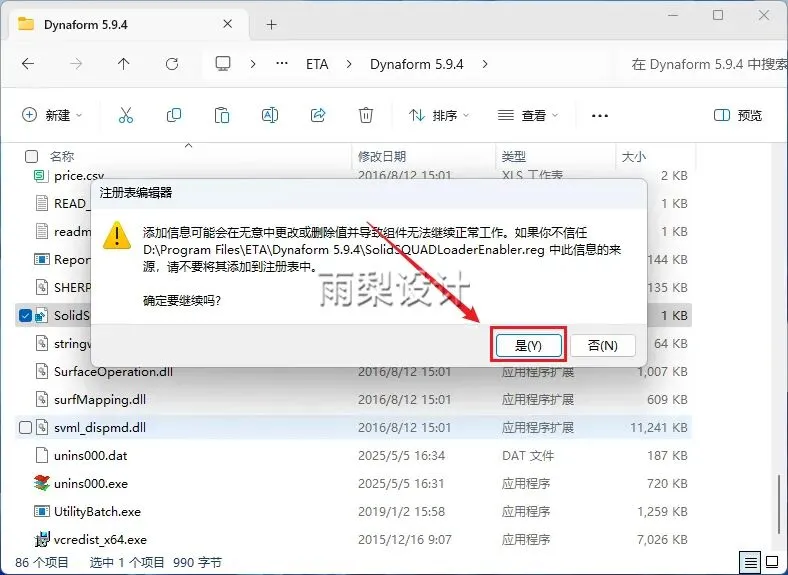
Task: Open the 新建 dropdown menu
Action: point(52,115)
